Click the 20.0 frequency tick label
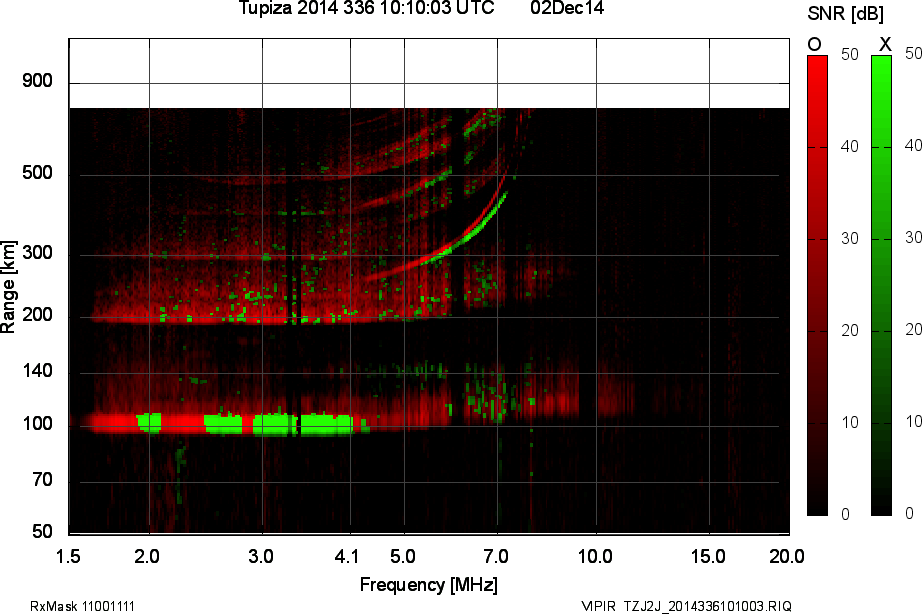 (786, 554)
